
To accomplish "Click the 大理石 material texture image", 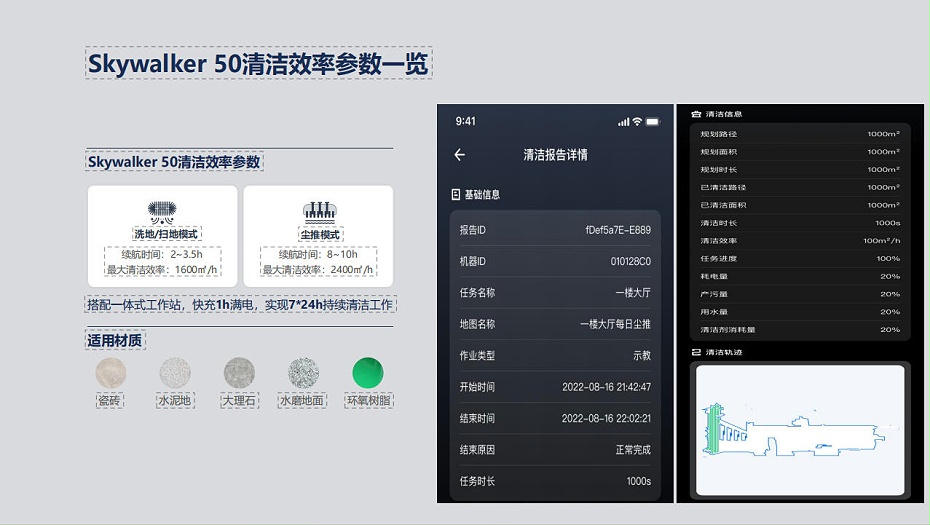I will click(x=239, y=373).
